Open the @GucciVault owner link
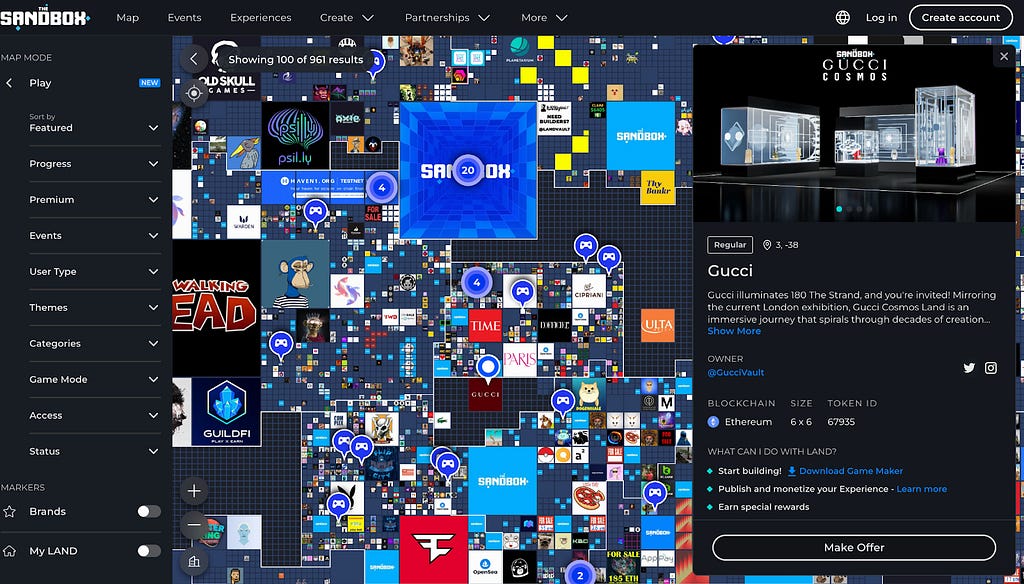This screenshot has width=1024, height=584. pyautogui.click(x=735, y=372)
